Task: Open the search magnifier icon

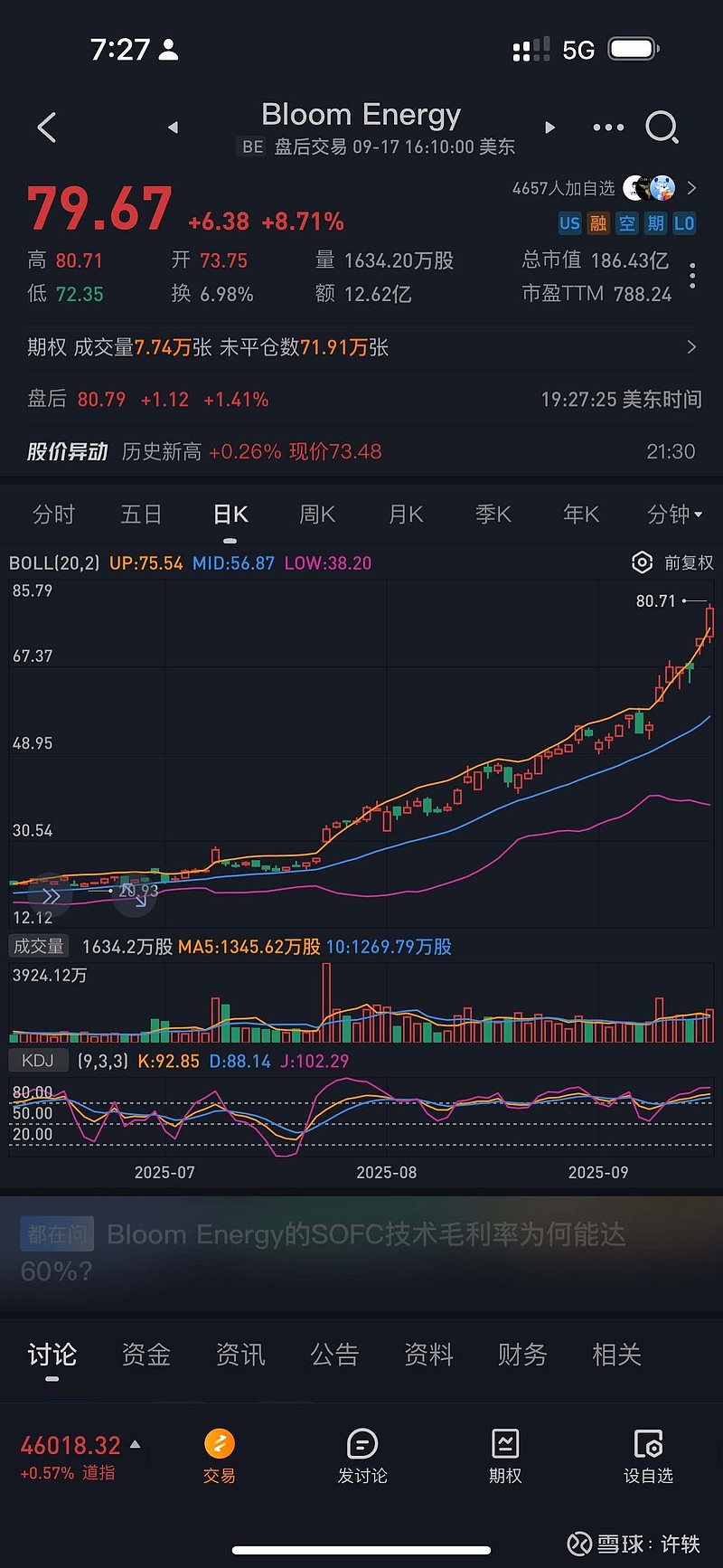Action: 662,128
